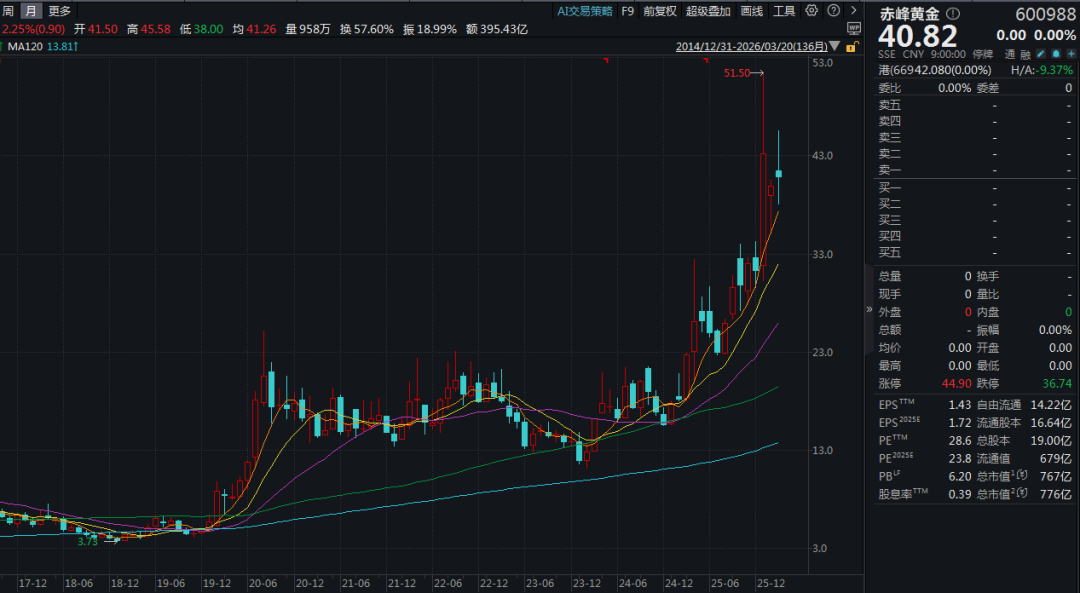
Task: Open the 工具 tools menu
Action: click(784, 11)
